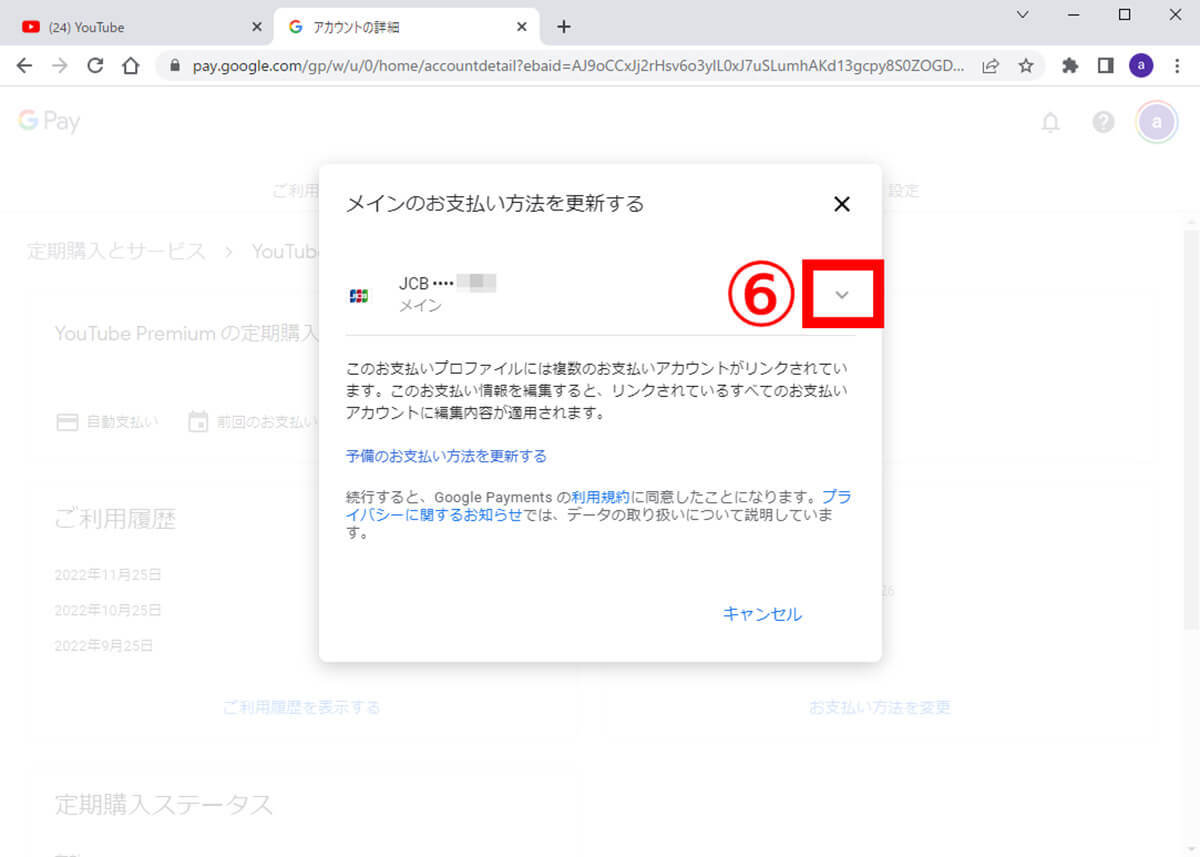Image resolution: width=1200 pixels, height=857 pixels.
Task: Go to browser home page
Action: pos(130,66)
